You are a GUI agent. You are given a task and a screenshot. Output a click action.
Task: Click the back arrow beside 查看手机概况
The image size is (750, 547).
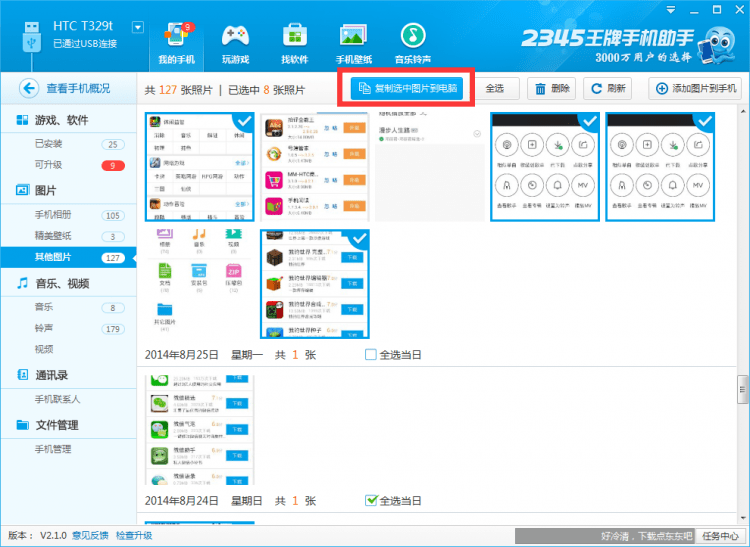pyautogui.click(x=28, y=88)
